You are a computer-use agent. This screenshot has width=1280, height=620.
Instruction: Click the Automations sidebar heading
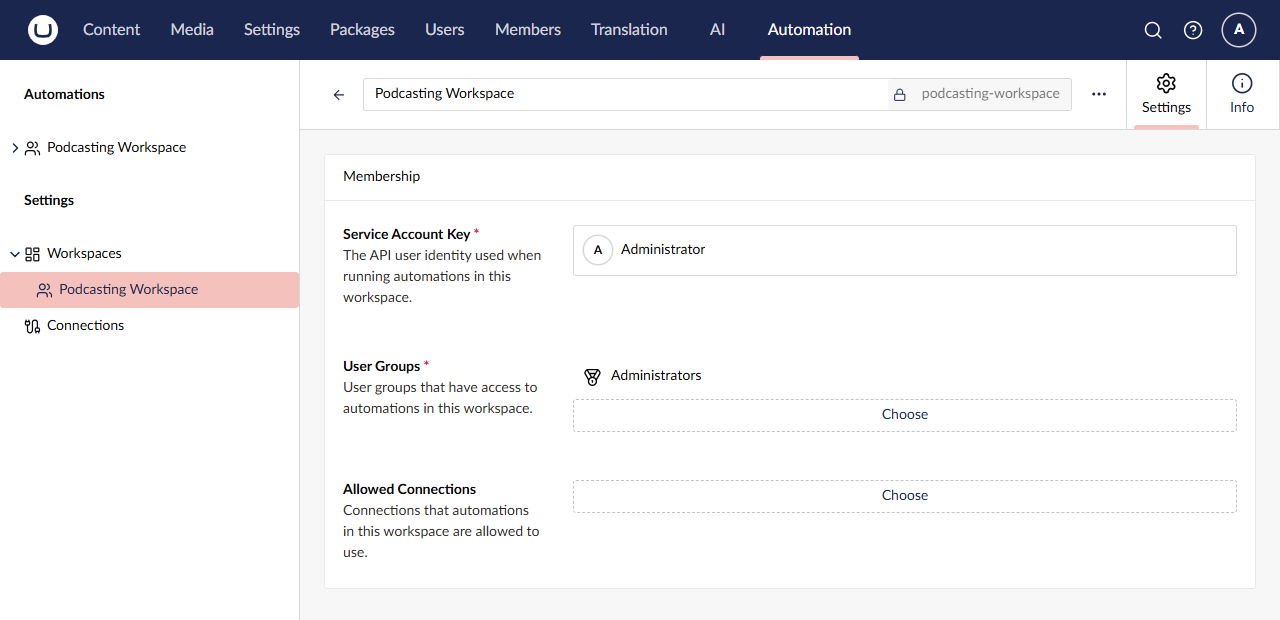click(x=64, y=94)
